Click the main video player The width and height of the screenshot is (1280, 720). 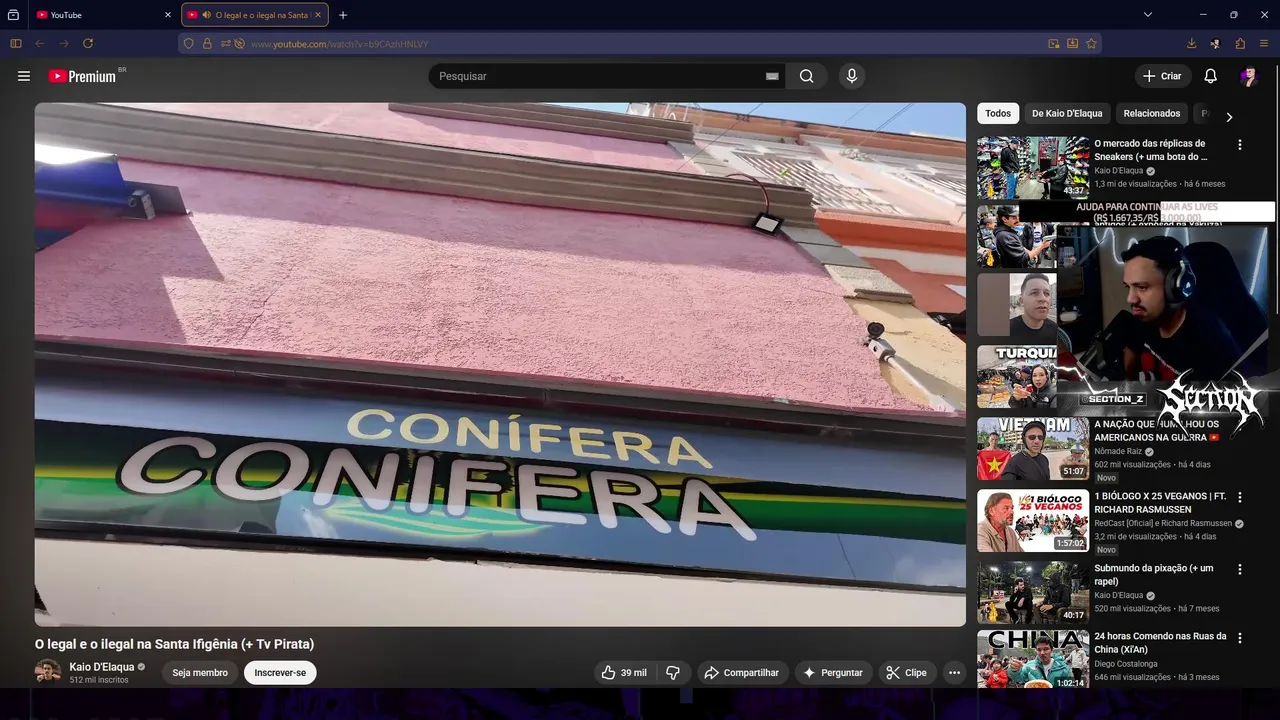pos(500,364)
